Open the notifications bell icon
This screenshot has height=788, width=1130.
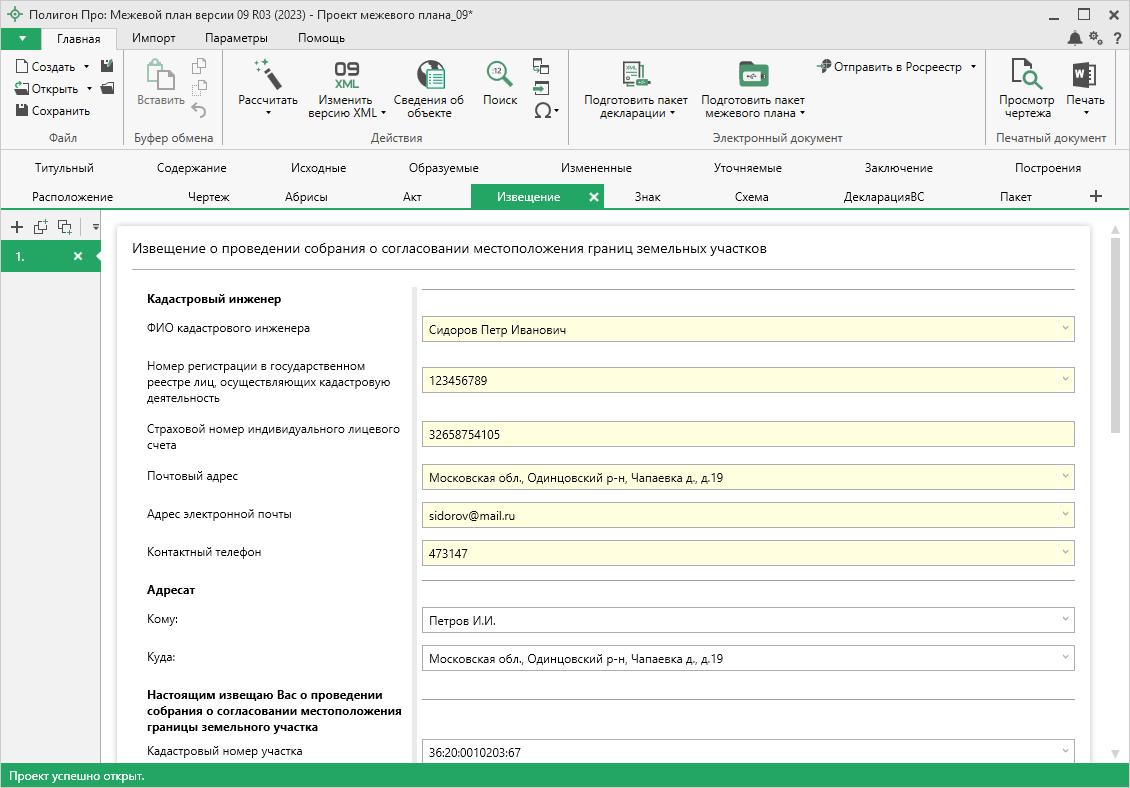[x=1074, y=38]
